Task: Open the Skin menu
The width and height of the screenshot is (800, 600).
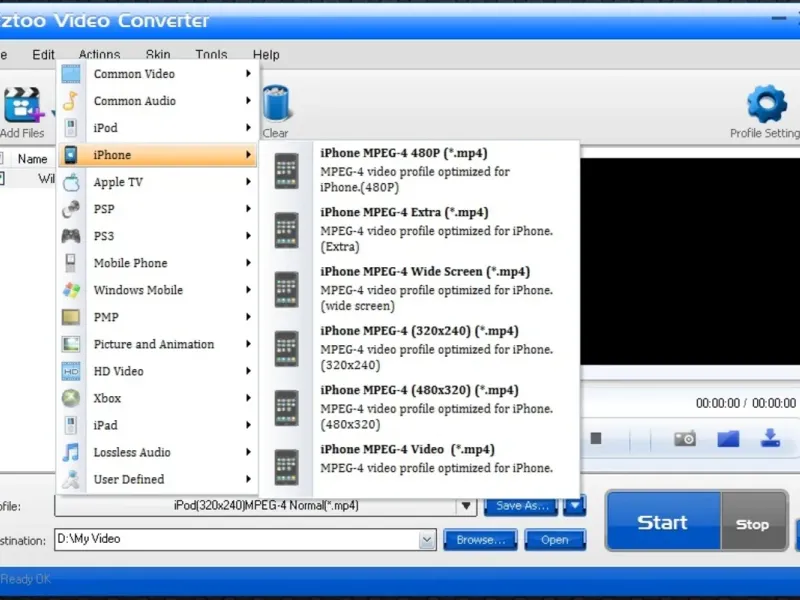Action: [158, 55]
